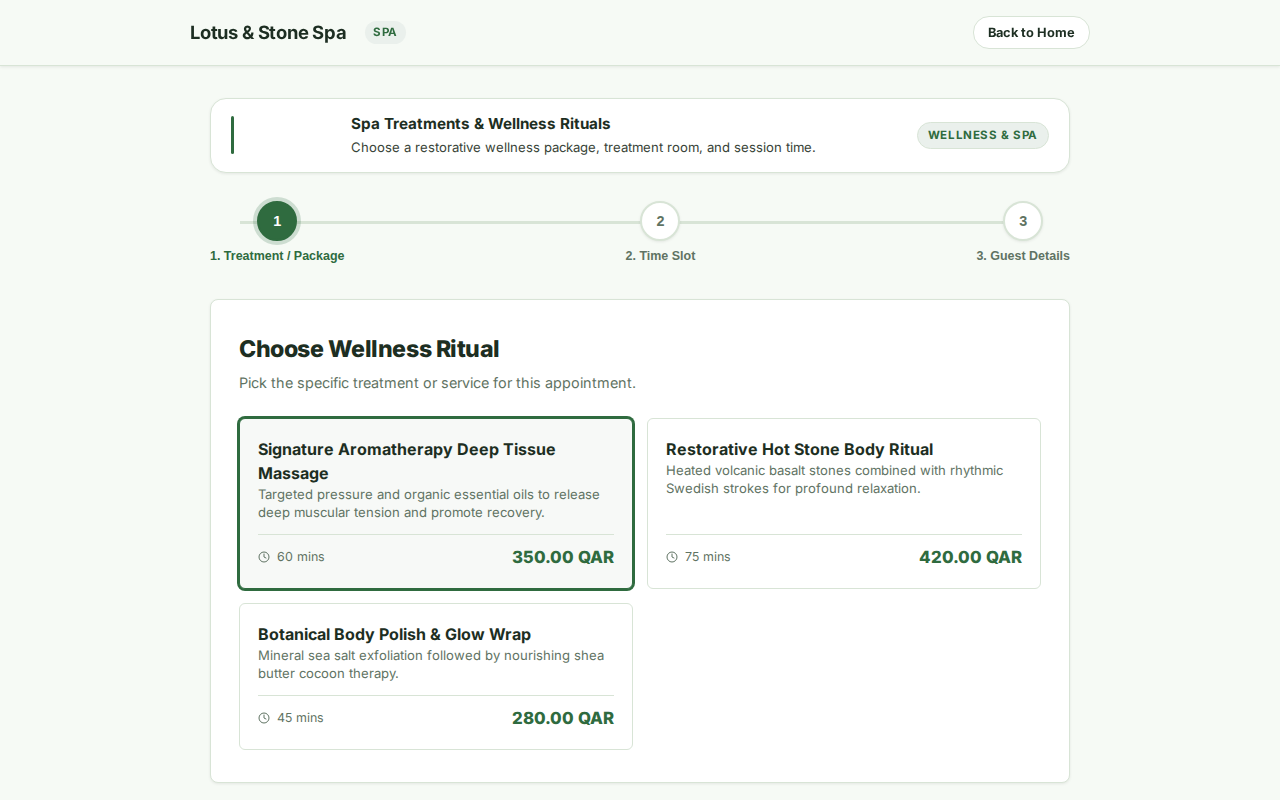Click the 'Choose a restorative wellness package' subtitle
Viewport: 1280px width, 800px height.
(x=583, y=148)
